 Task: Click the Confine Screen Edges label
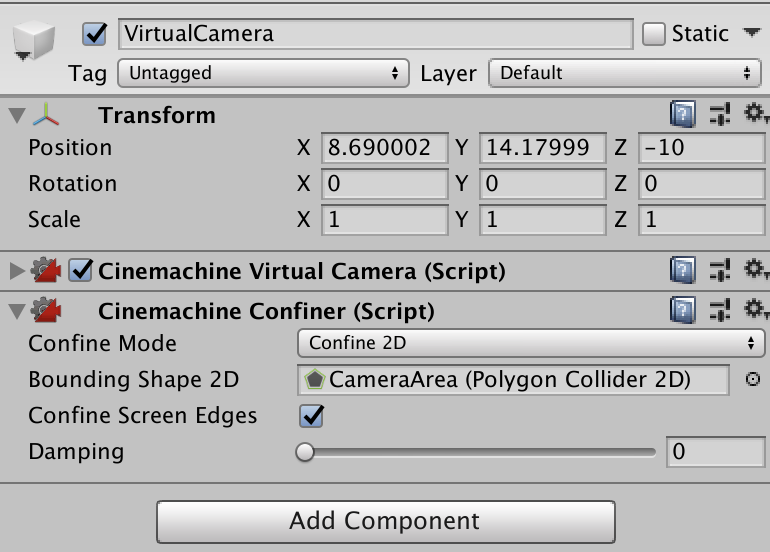click(x=142, y=416)
